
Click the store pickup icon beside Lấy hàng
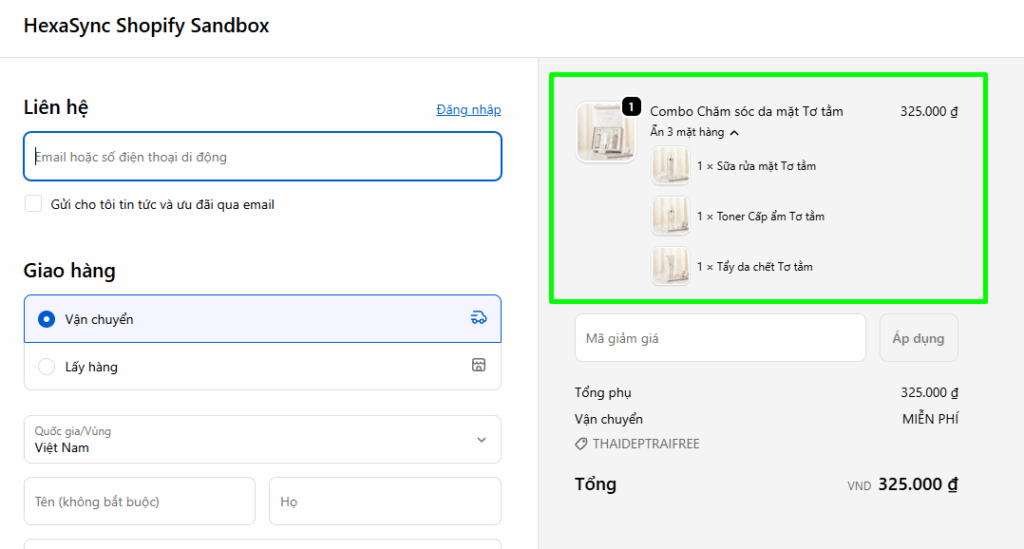478,366
